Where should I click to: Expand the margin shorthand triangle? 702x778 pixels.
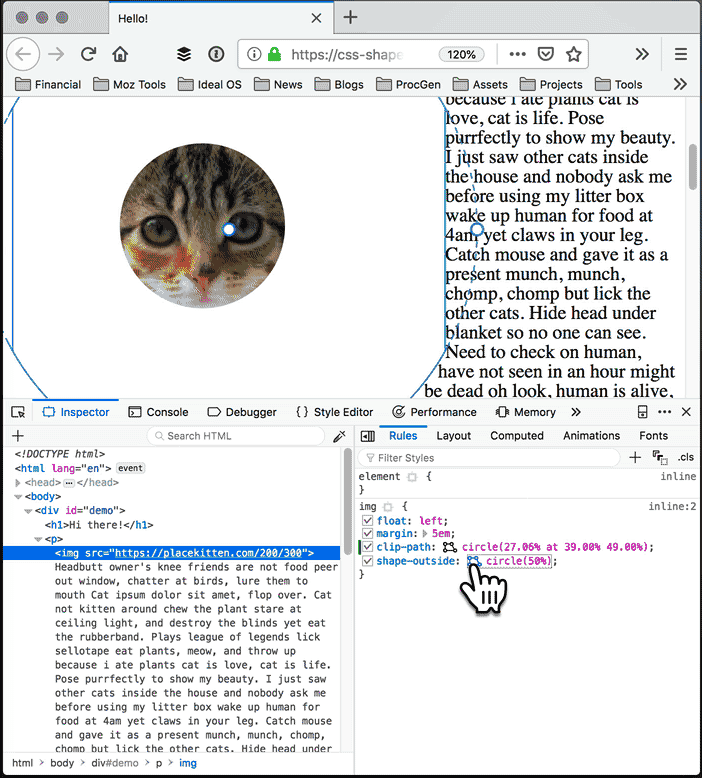(x=425, y=534)
